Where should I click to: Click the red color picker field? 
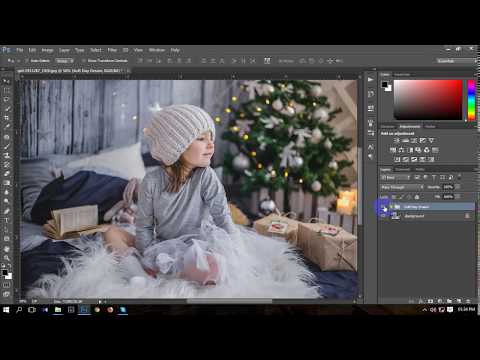coord(428,100)
